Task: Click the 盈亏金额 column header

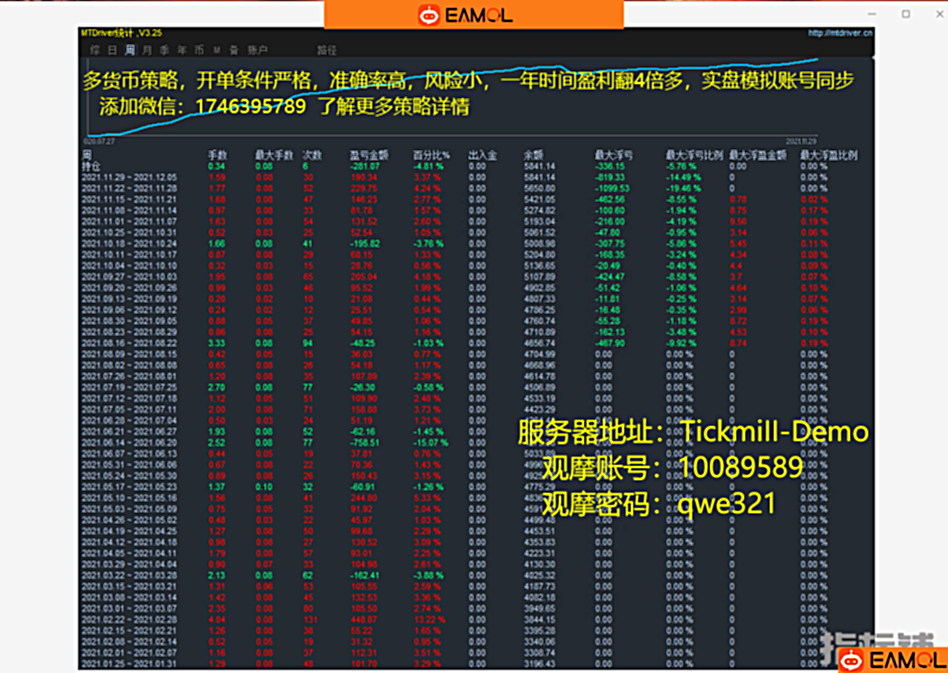Action: click(369, 155)
